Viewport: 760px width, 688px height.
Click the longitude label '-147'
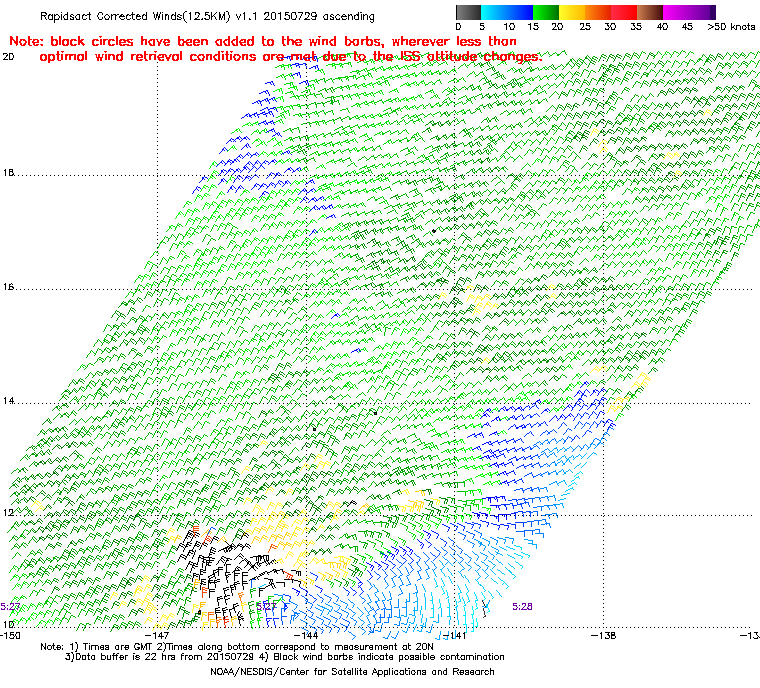pos(157,635)
